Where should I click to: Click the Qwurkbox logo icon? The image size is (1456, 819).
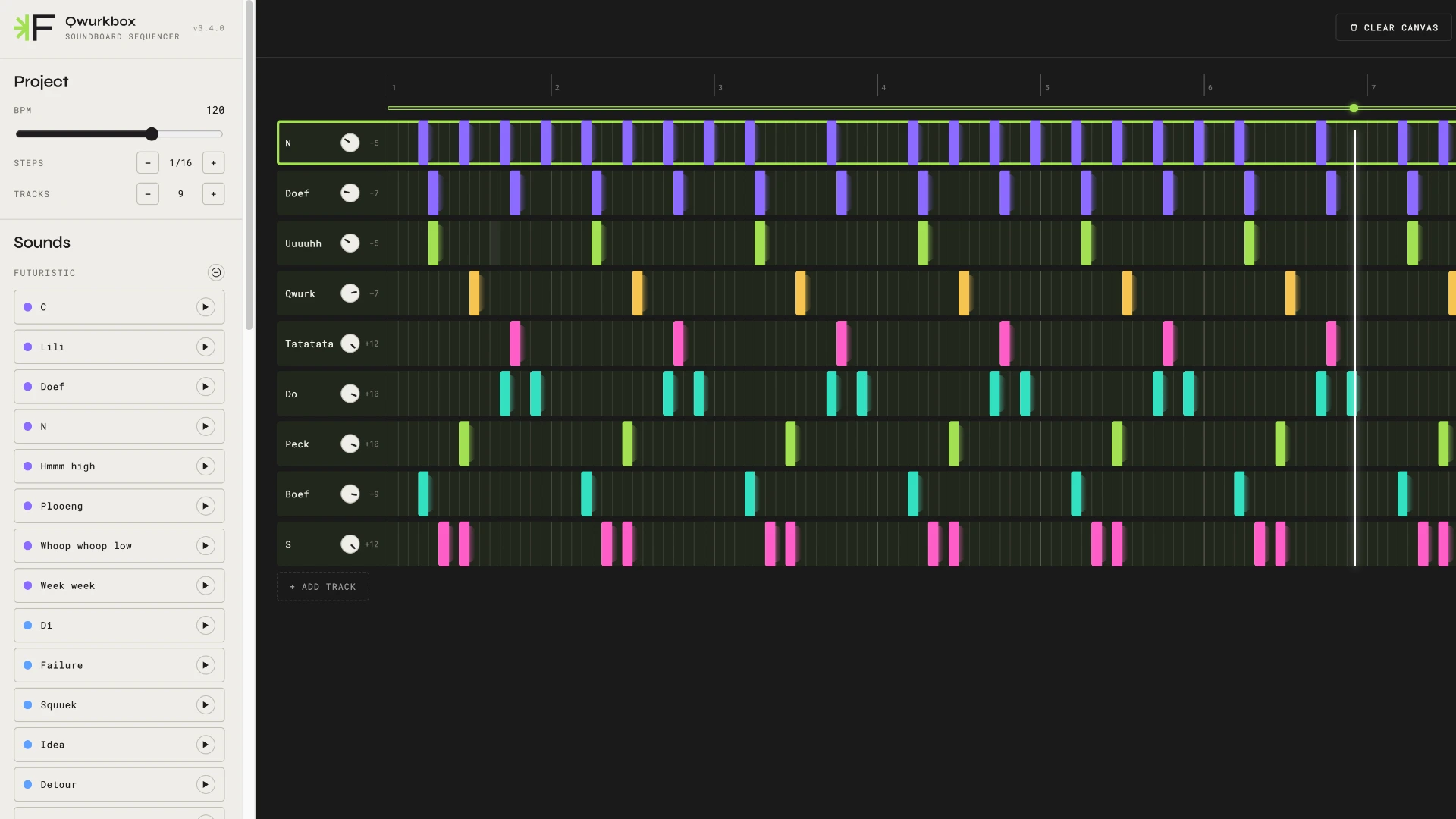click(x=34, y=28)
